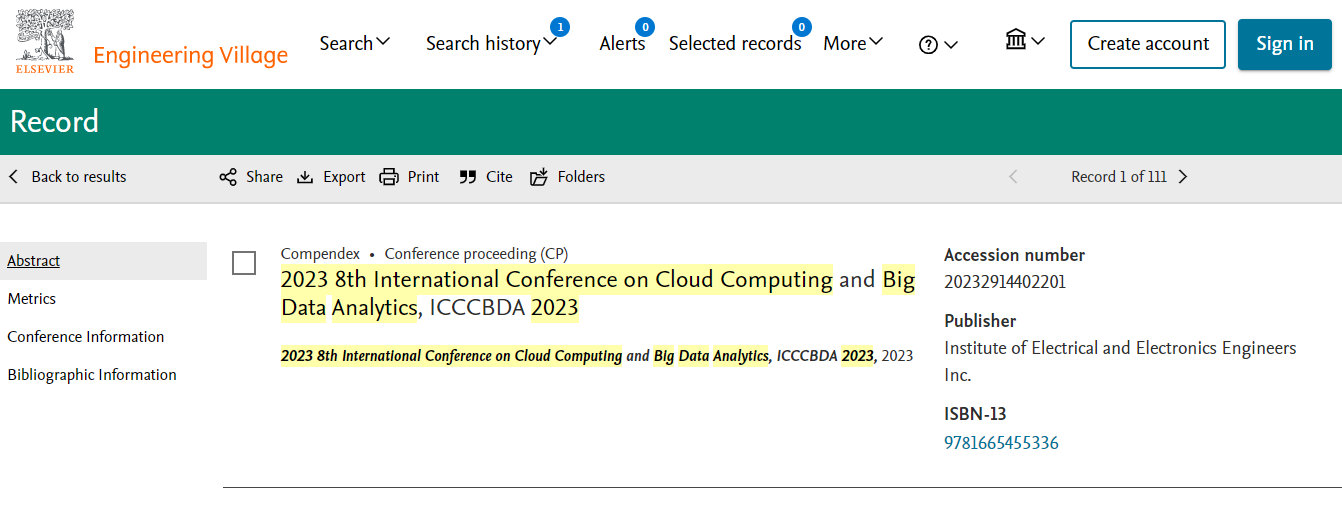Jump to the Conference Information section
This screenshot has width=1342, height=519.
point(86,337)
